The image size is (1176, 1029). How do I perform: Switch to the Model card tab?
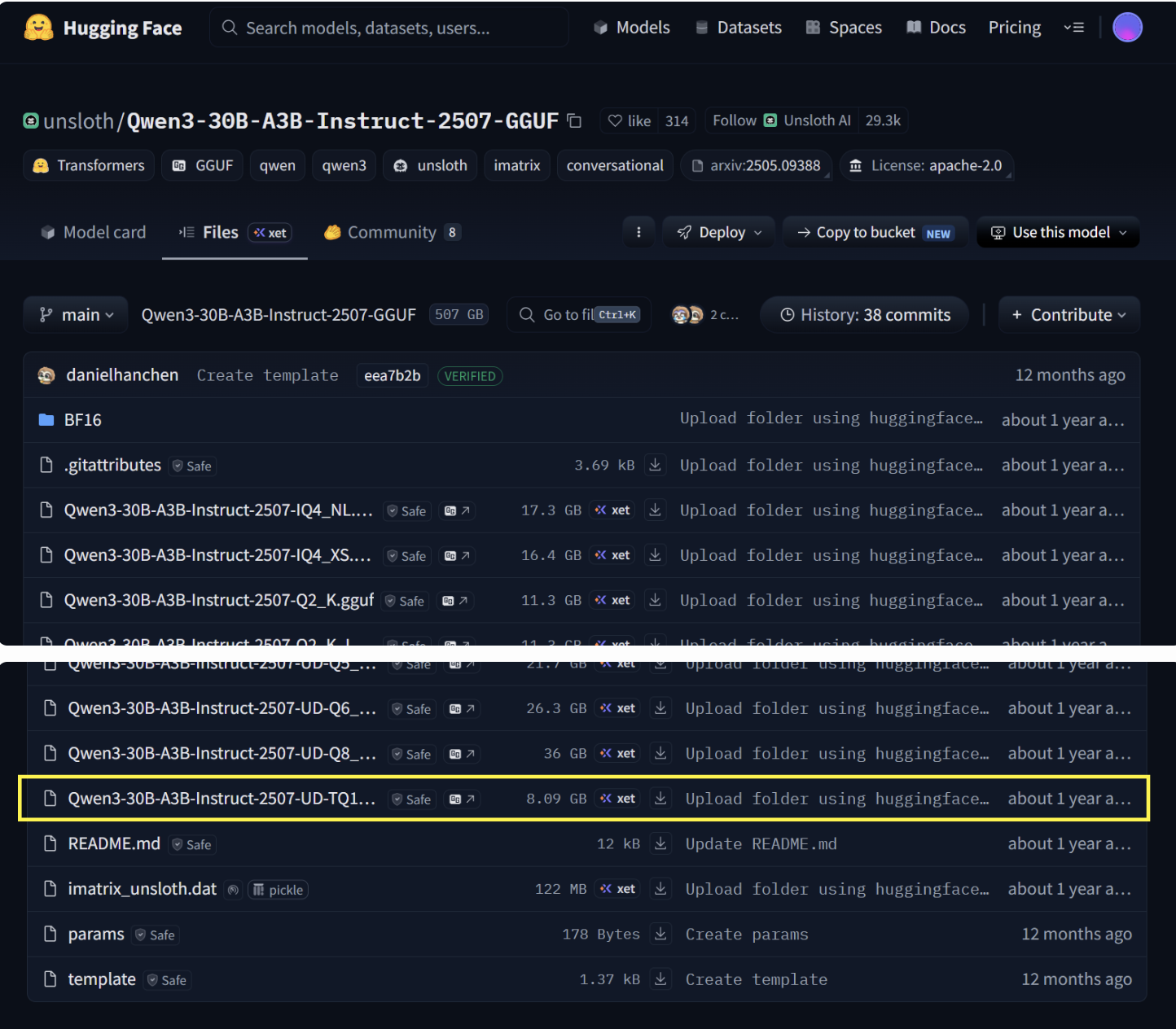tap(93, 233)
